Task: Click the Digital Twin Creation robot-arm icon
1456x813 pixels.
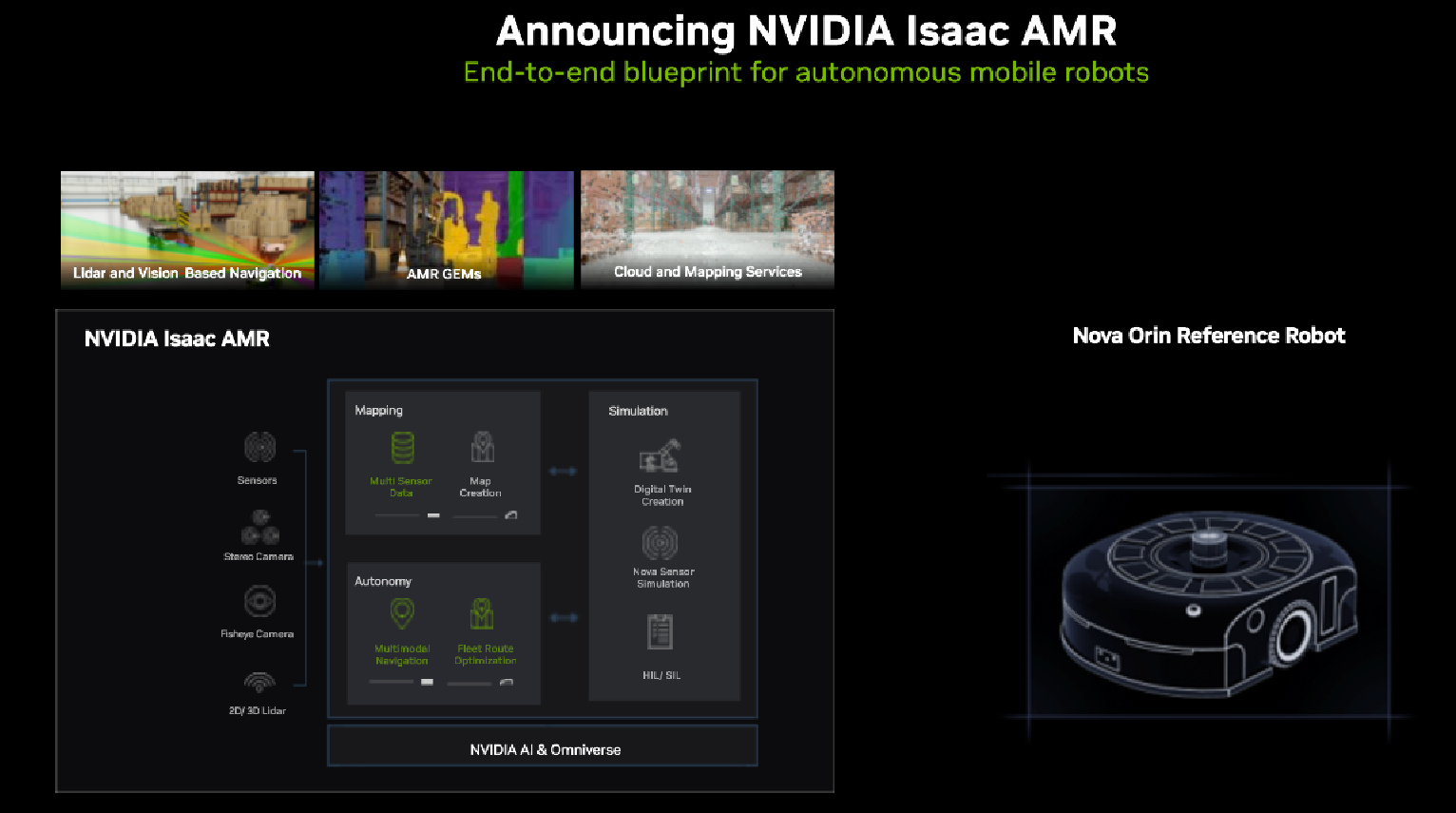Action: click(661, 455)
